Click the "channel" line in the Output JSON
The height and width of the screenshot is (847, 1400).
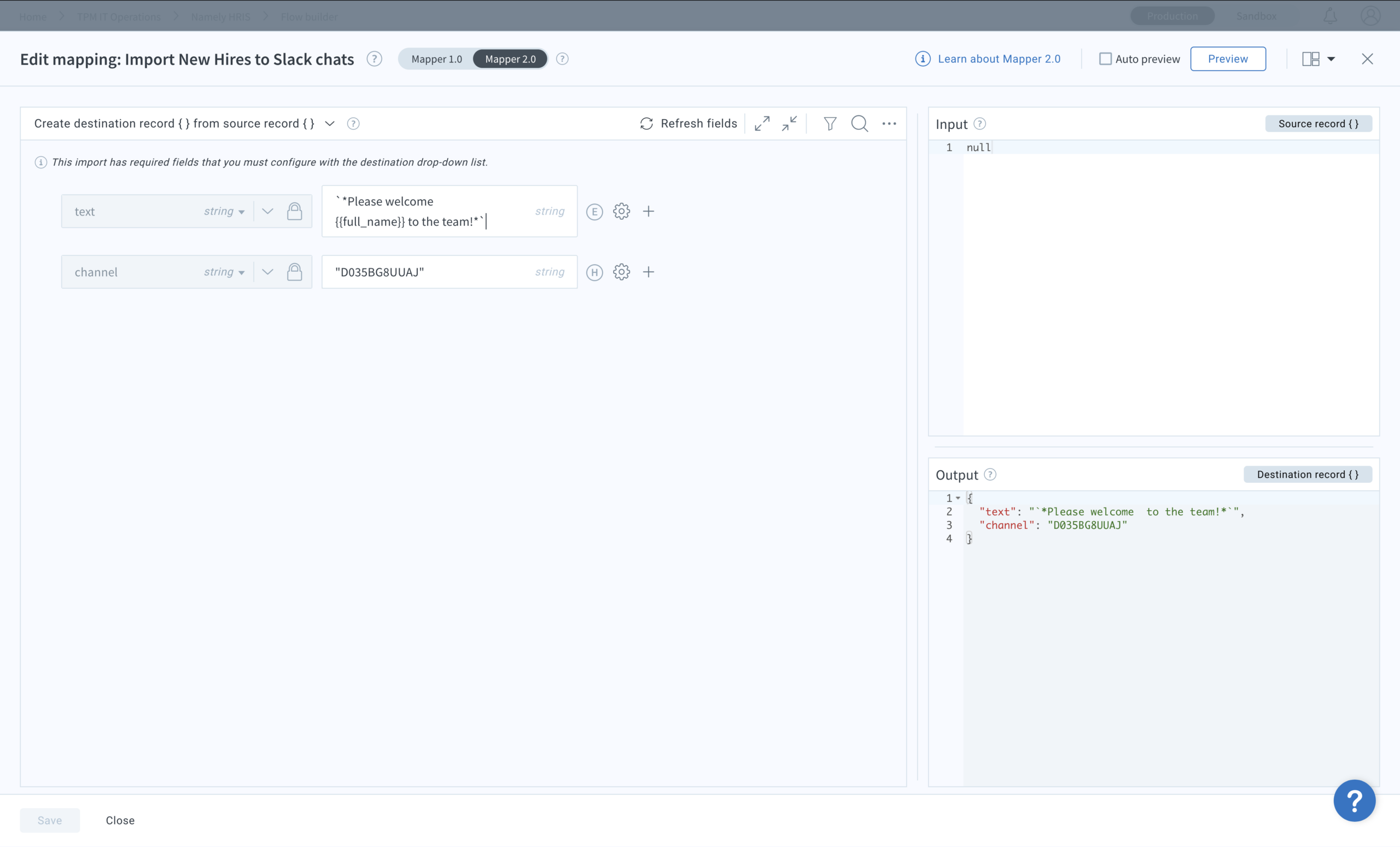pos(1053,525)
